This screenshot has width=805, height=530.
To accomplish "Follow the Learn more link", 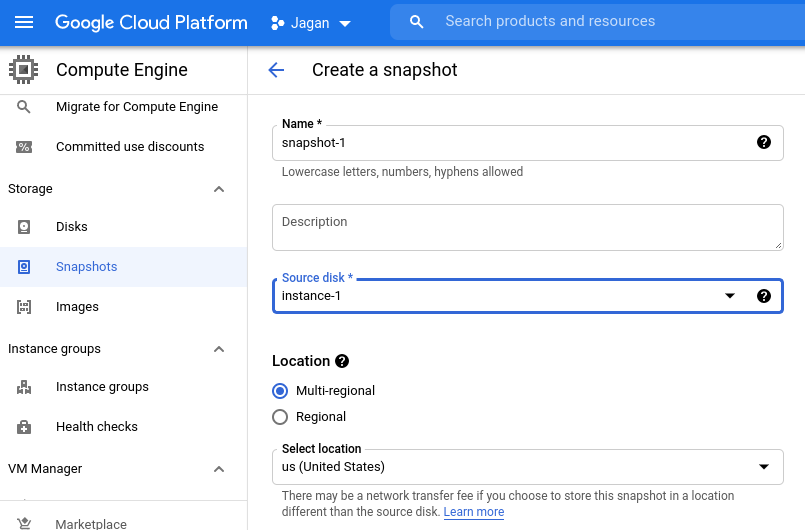I will click(x=474, y=512).
